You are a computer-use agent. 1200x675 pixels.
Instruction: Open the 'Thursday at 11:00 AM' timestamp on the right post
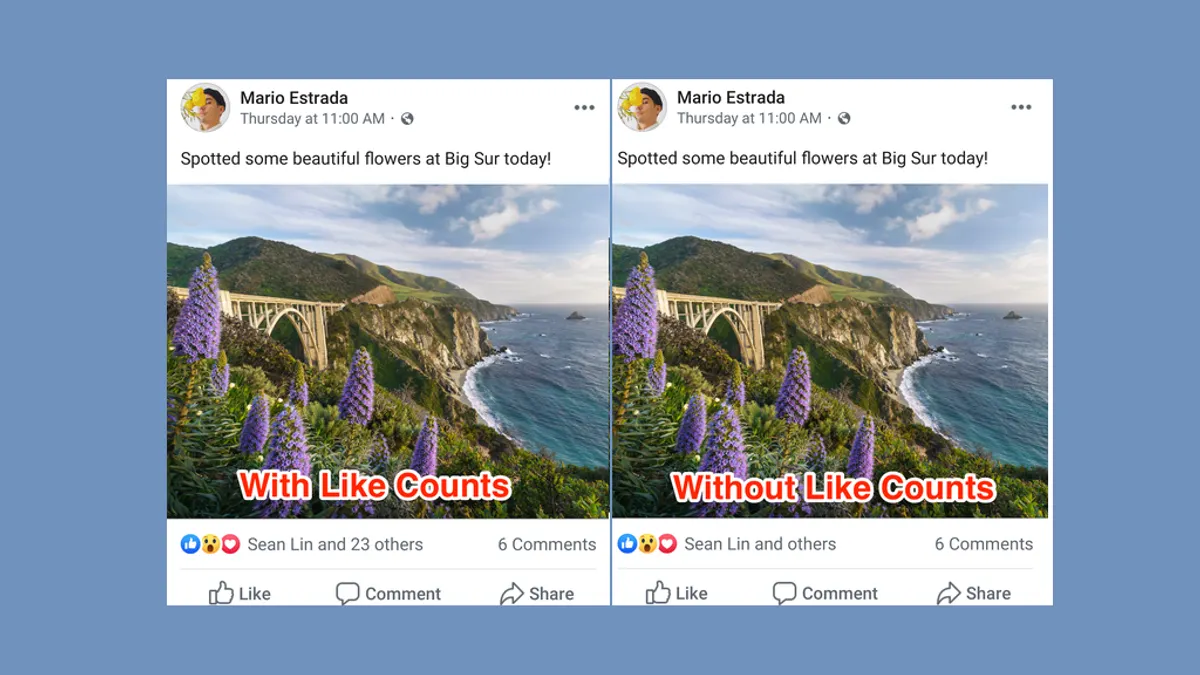point(749,119)
